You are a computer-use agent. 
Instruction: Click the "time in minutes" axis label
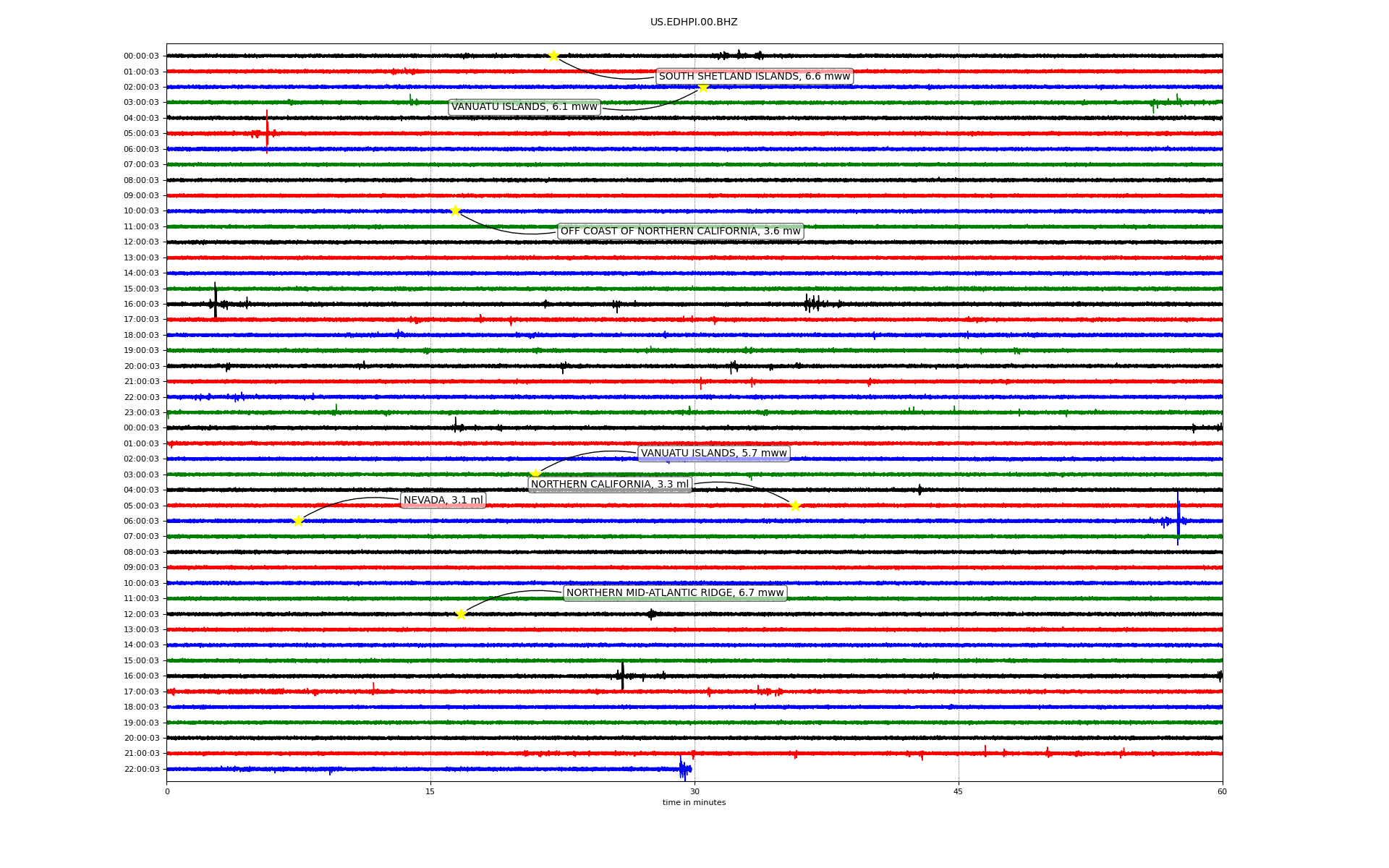pos(694,803)
